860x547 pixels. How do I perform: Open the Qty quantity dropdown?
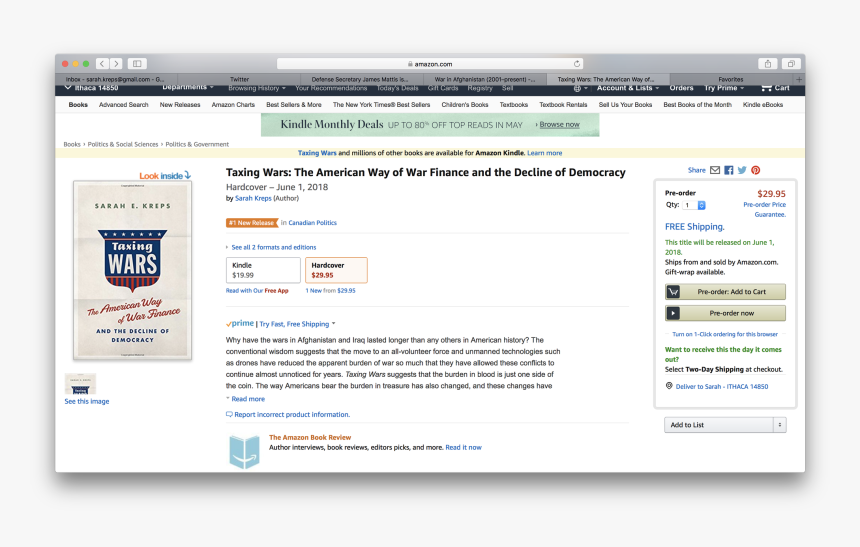(694, 205)
